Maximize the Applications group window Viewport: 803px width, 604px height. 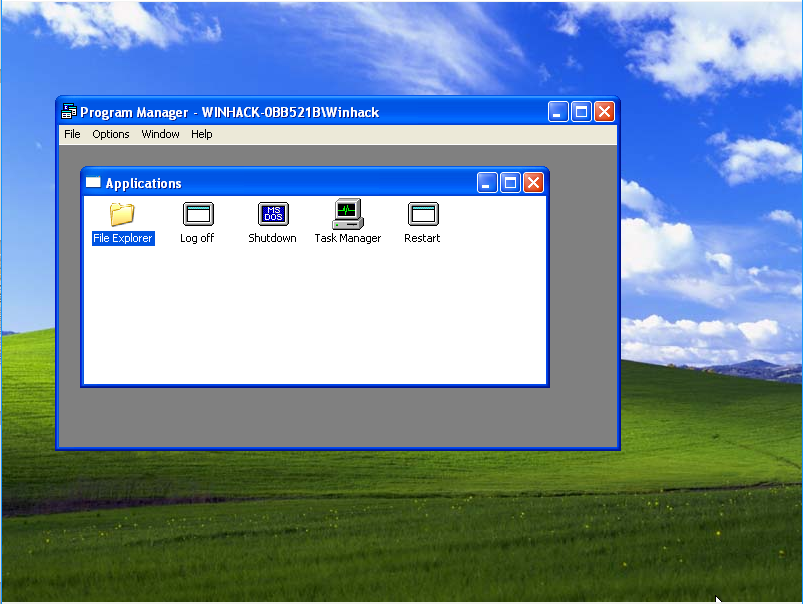point(510,183)
